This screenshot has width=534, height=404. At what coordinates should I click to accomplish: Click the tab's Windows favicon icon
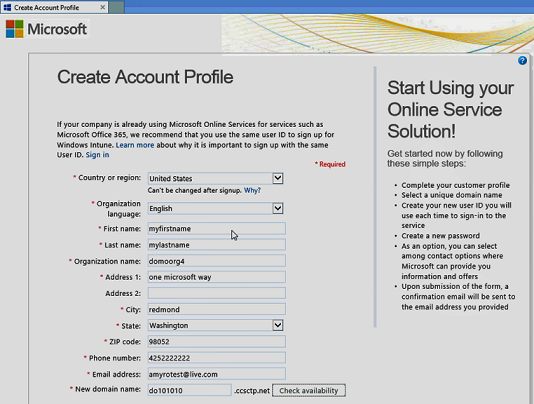coord(7,7)
